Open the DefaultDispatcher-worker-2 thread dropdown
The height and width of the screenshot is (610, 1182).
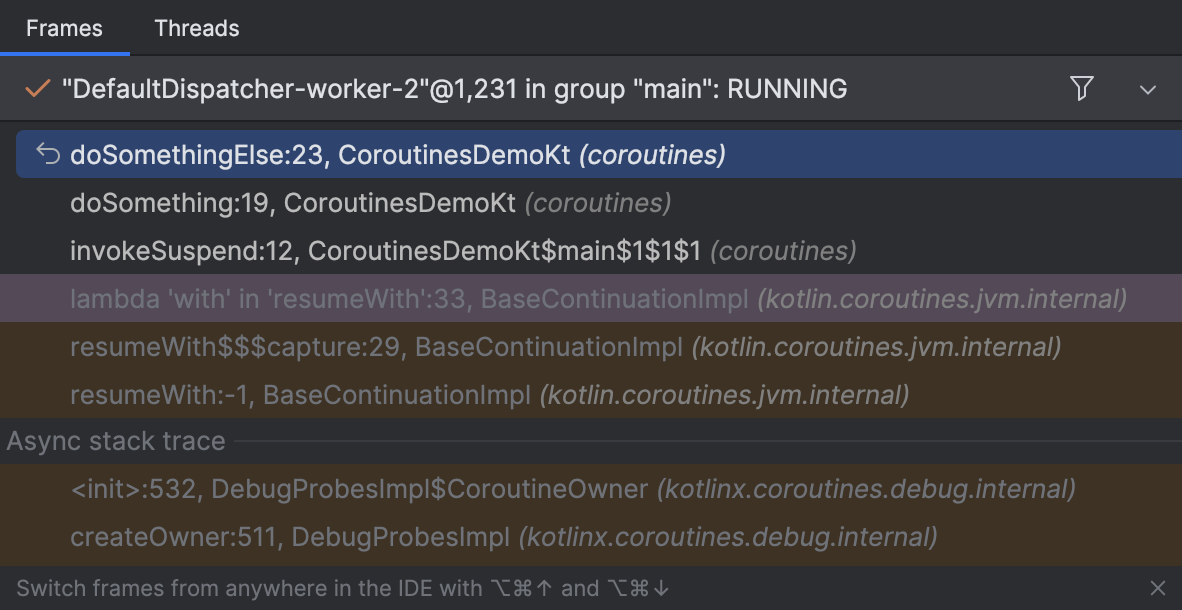coord(1147,88)
